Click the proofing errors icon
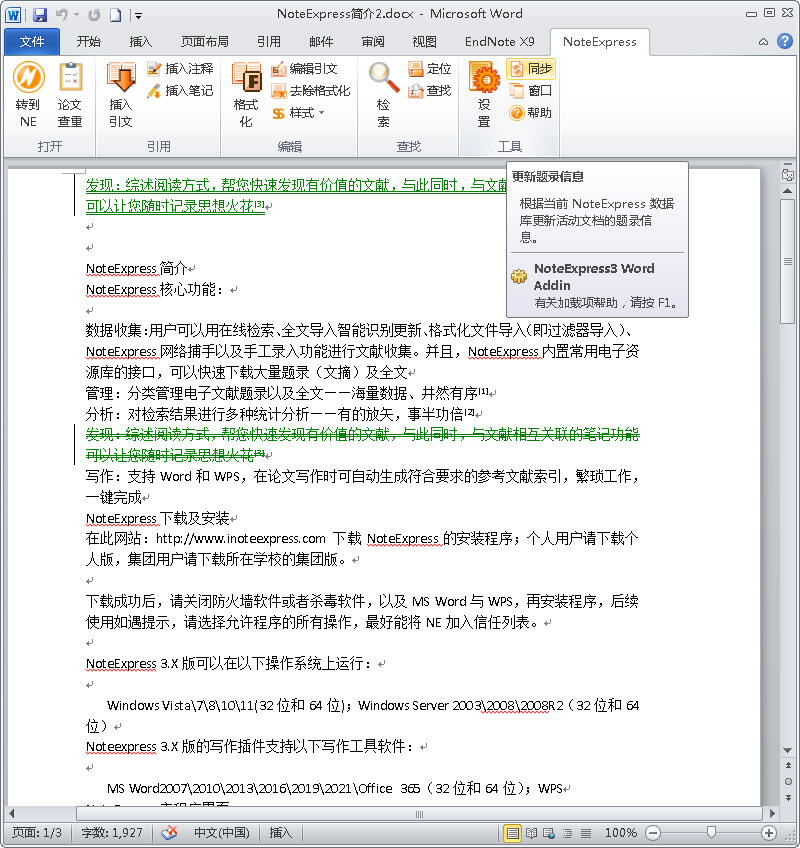The width and height of the screenshot is (800, 848). coord(169,833)
